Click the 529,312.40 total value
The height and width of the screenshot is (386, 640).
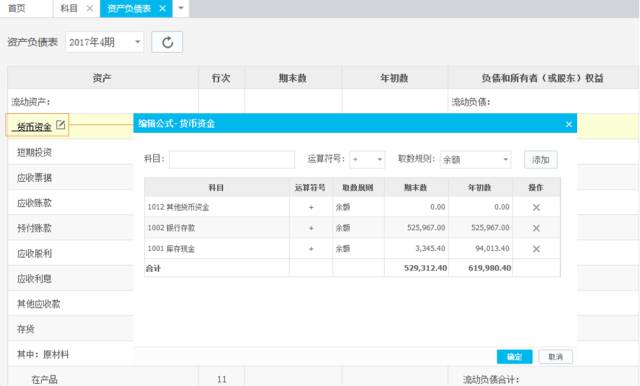coord(425,268)
